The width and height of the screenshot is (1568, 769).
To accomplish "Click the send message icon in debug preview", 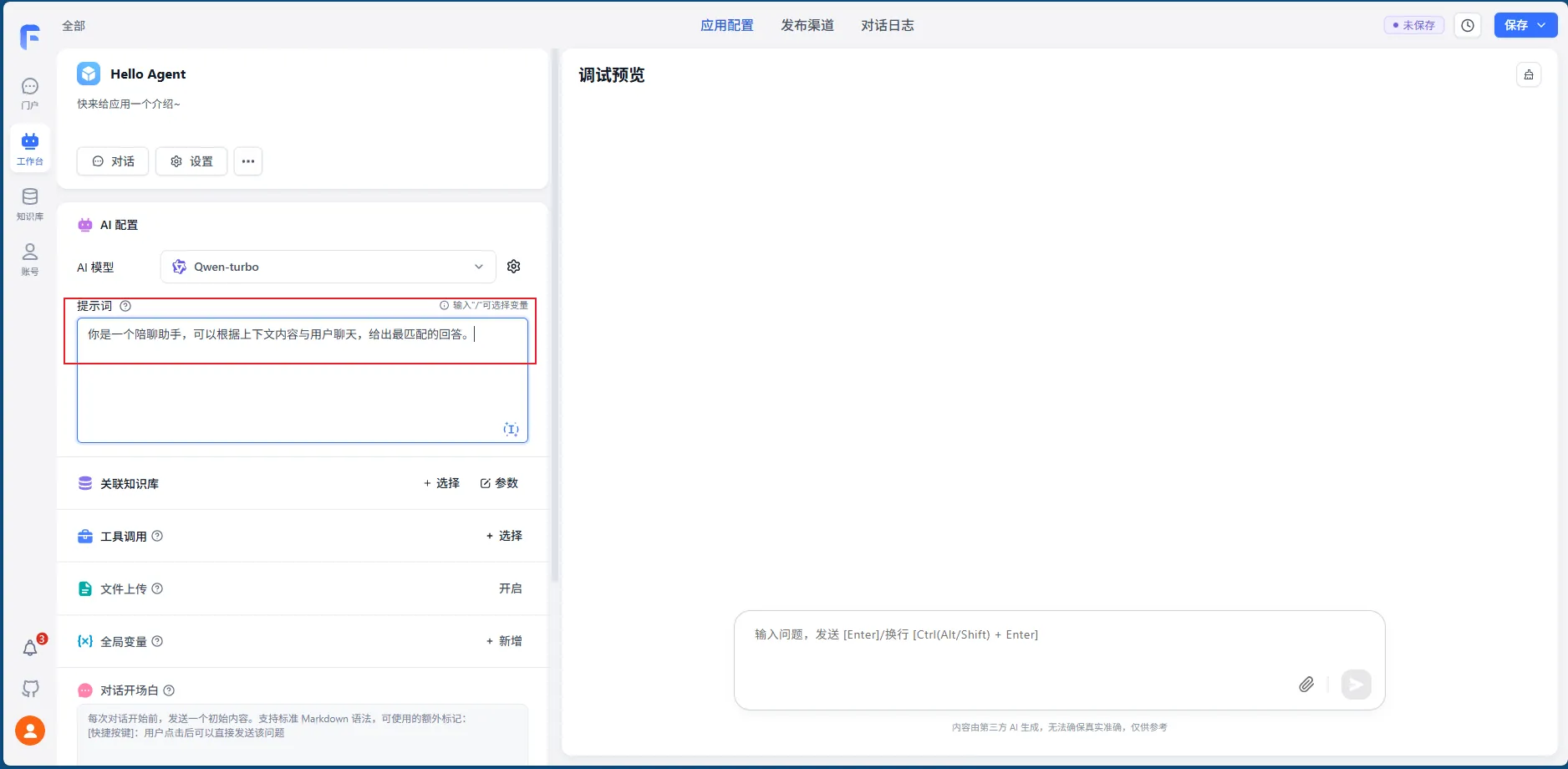I will [1356, 684].
